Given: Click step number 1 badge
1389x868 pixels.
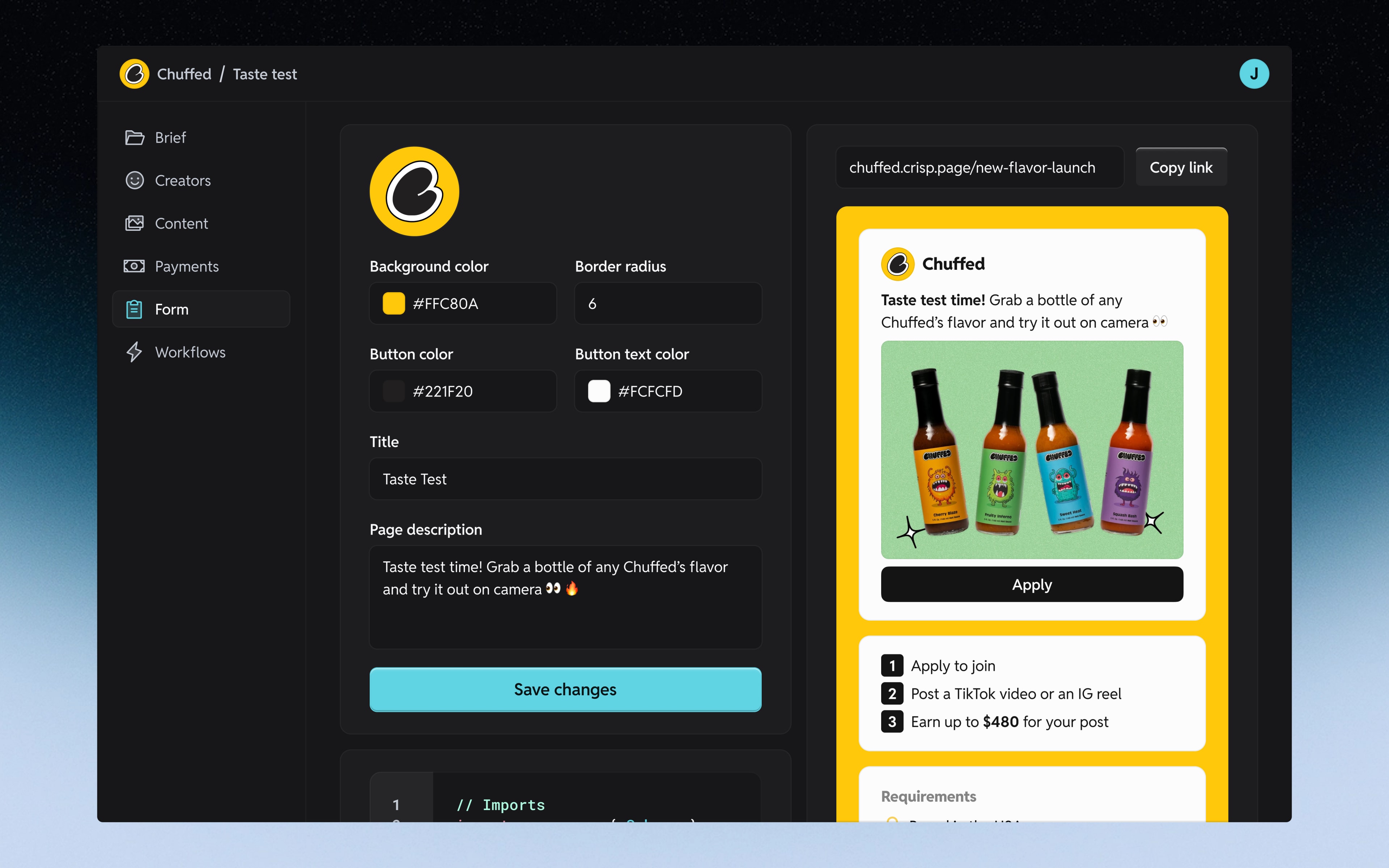Looking at the screenshot, I should pyautogui.click(x=892, y=666).
